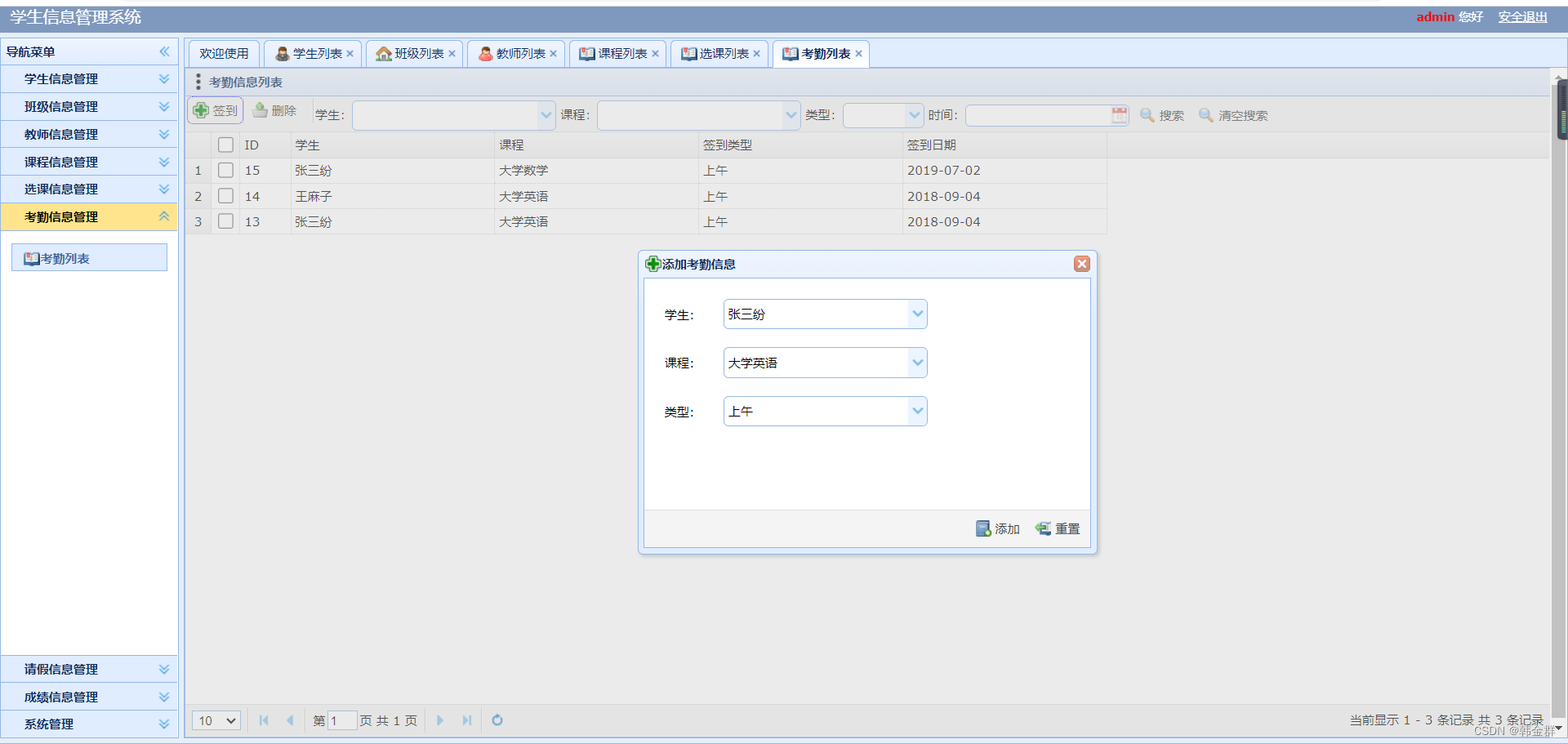Image resolution: width=1568 pixels, height=744 pixels.
Task: Click the 签到 add button
Action: coord(216,111)
